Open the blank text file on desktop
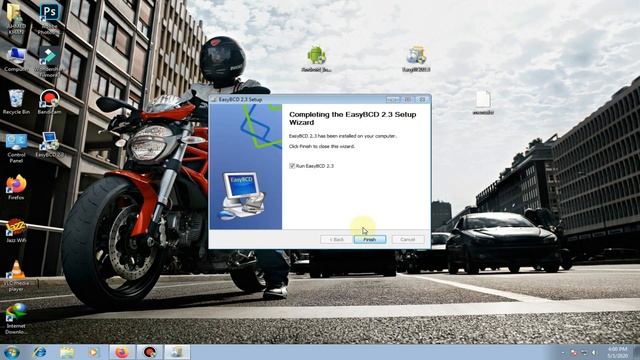The width and height of the screenshot is (640, 360). coord(483,103)
